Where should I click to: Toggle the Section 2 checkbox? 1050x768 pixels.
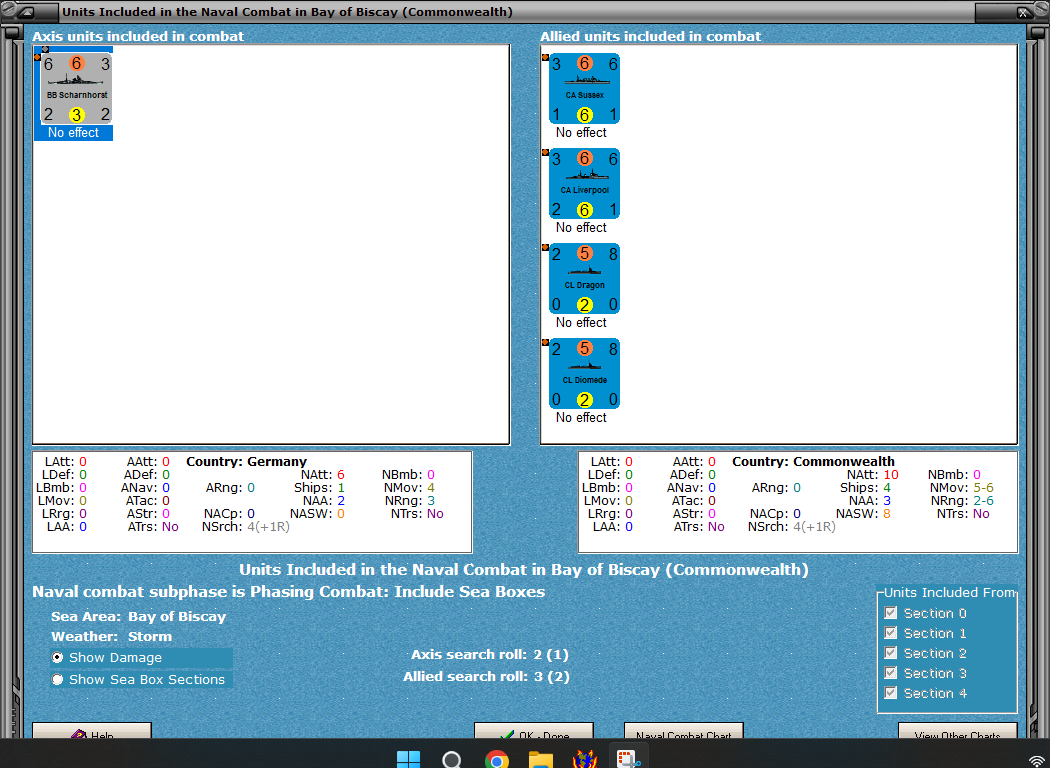point(891,653)
